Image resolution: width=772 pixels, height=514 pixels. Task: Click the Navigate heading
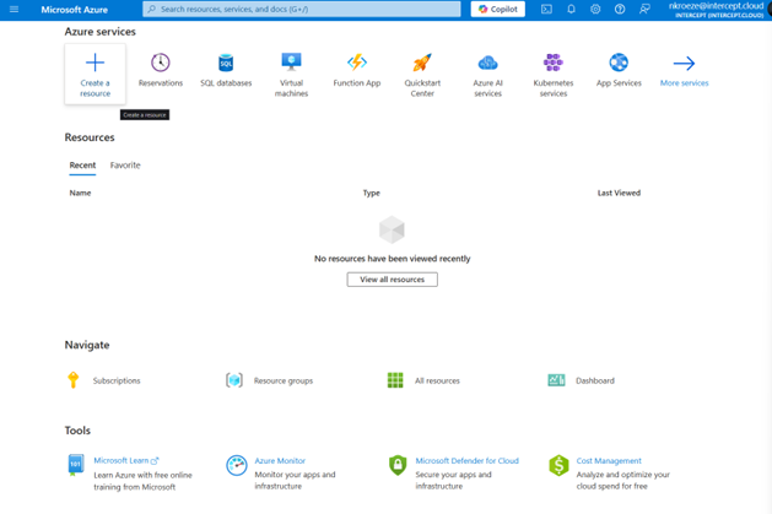[x=87, y=345]
